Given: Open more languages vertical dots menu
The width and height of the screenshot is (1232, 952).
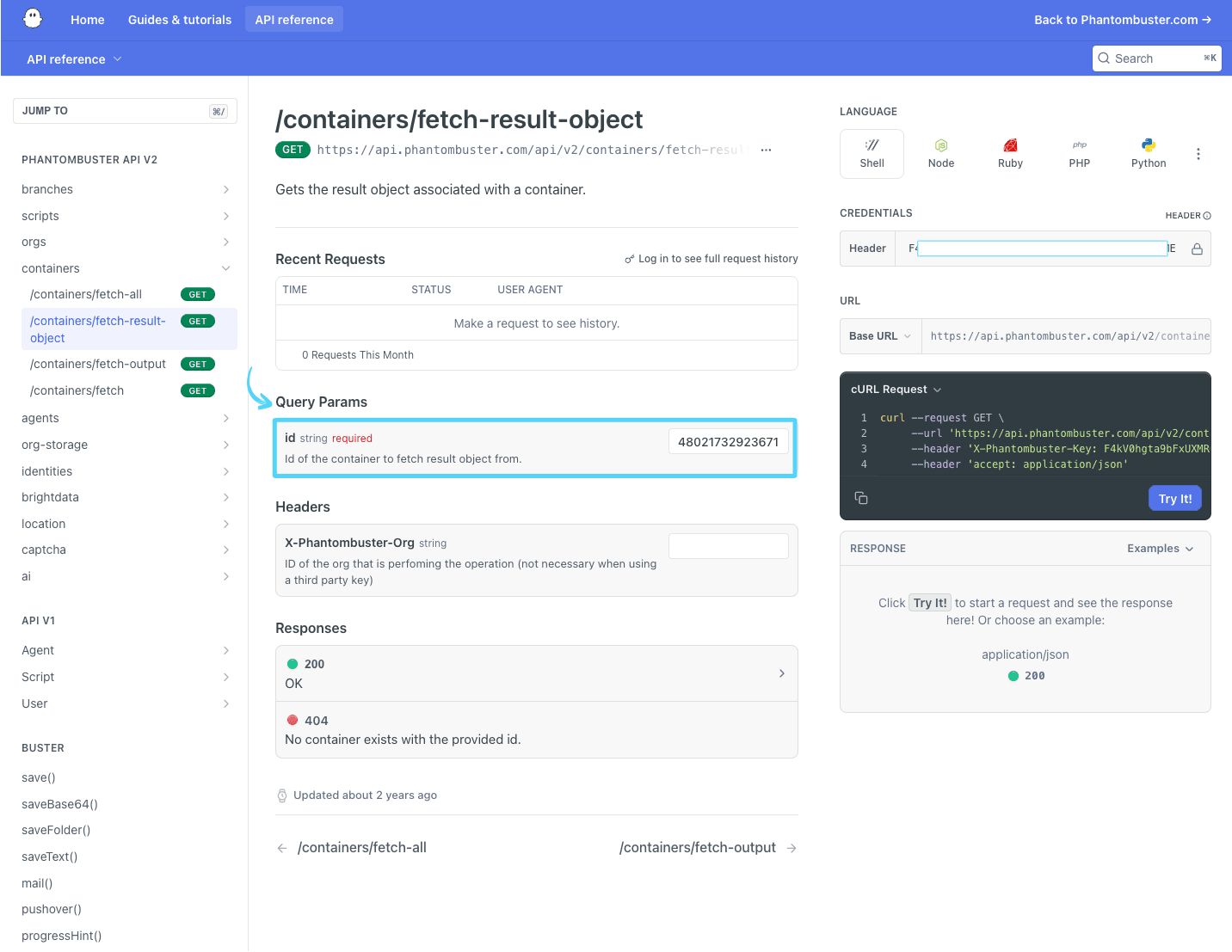Looking at the screenshot, I should click(1198, 154).
